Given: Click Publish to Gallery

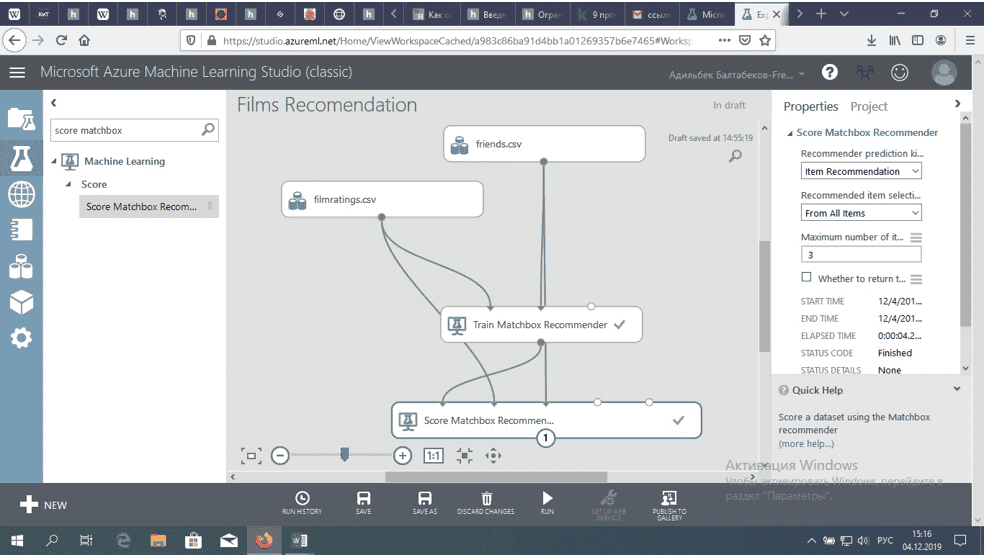Looking at the screenshot, I should 669,505.
